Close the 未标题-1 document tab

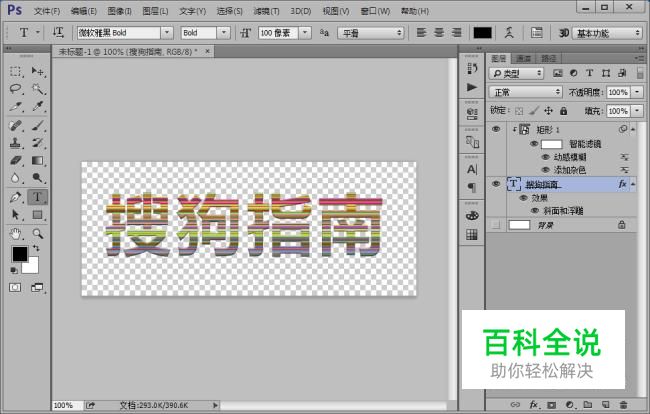coord(207,51)
